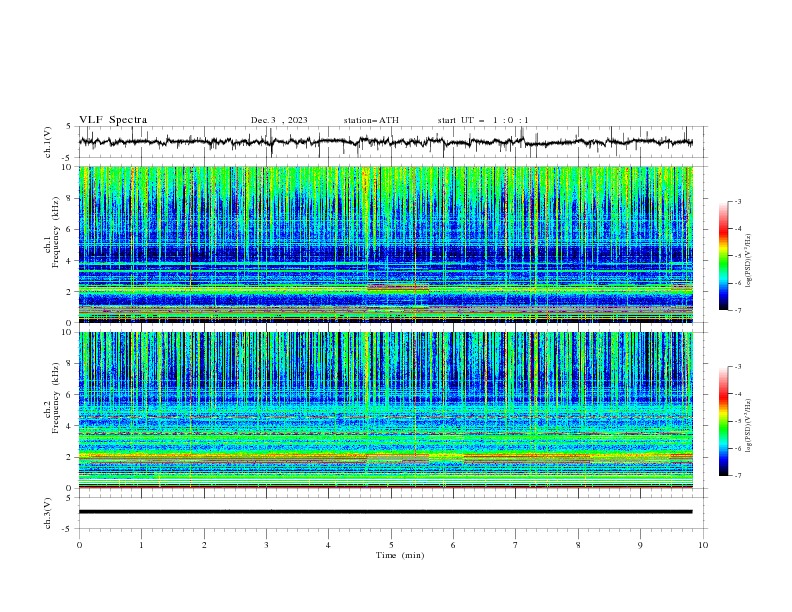This screenshot has height=612, width=792.
Task: Click time axis tick label "7"
Action: (x=516, y=545)
